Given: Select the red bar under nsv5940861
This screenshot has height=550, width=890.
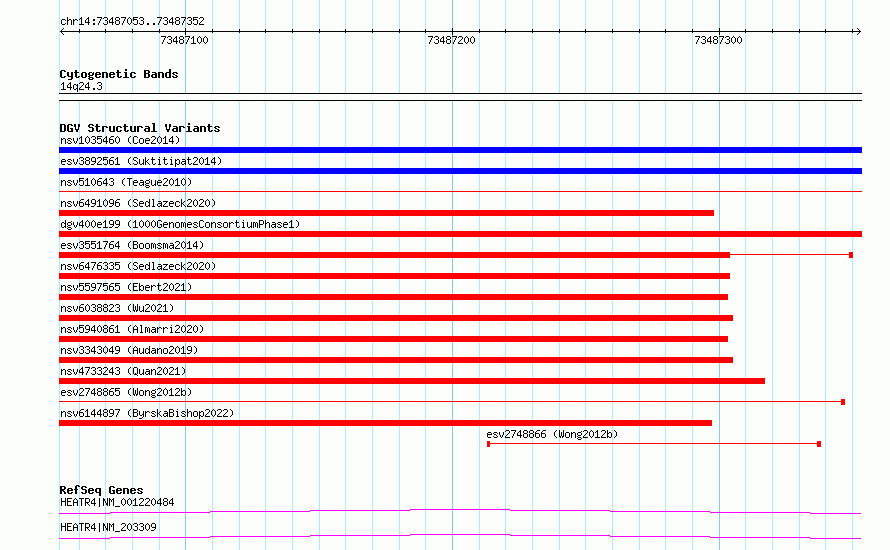Looking at the screenshot, I should [x=393, y=339].
